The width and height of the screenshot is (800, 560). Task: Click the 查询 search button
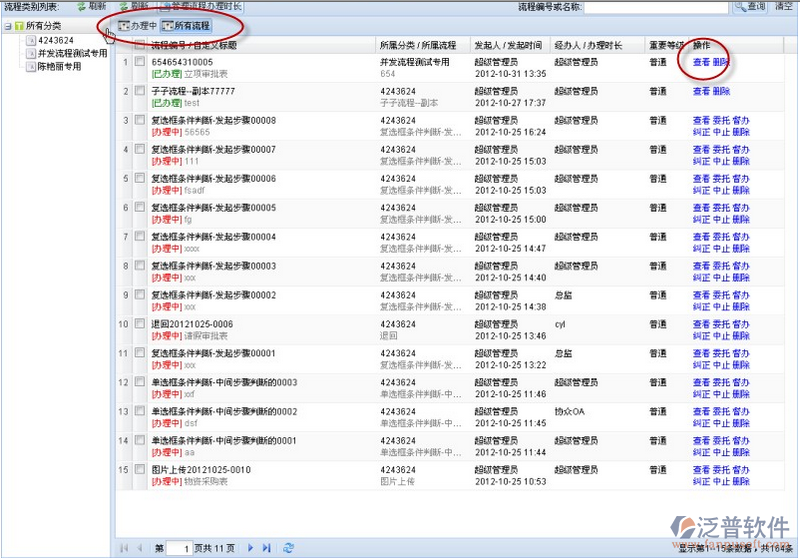coord(750,6)
